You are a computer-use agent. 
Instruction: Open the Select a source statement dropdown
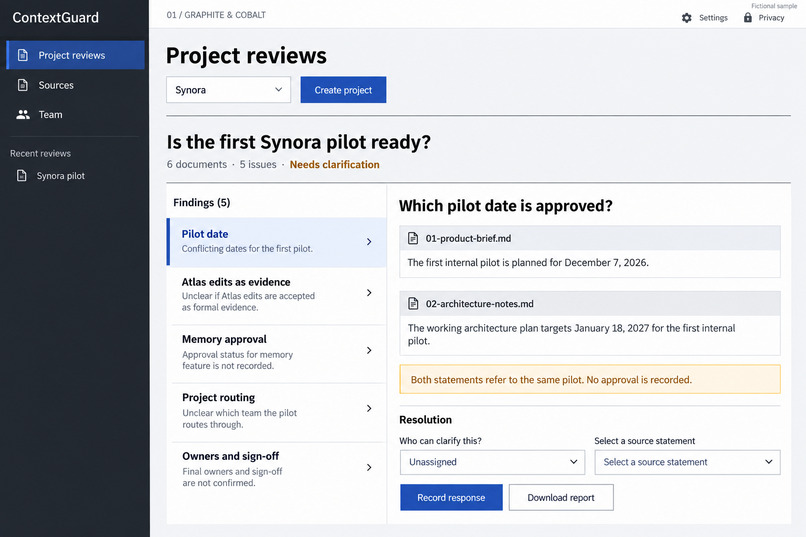coord(687,462)
